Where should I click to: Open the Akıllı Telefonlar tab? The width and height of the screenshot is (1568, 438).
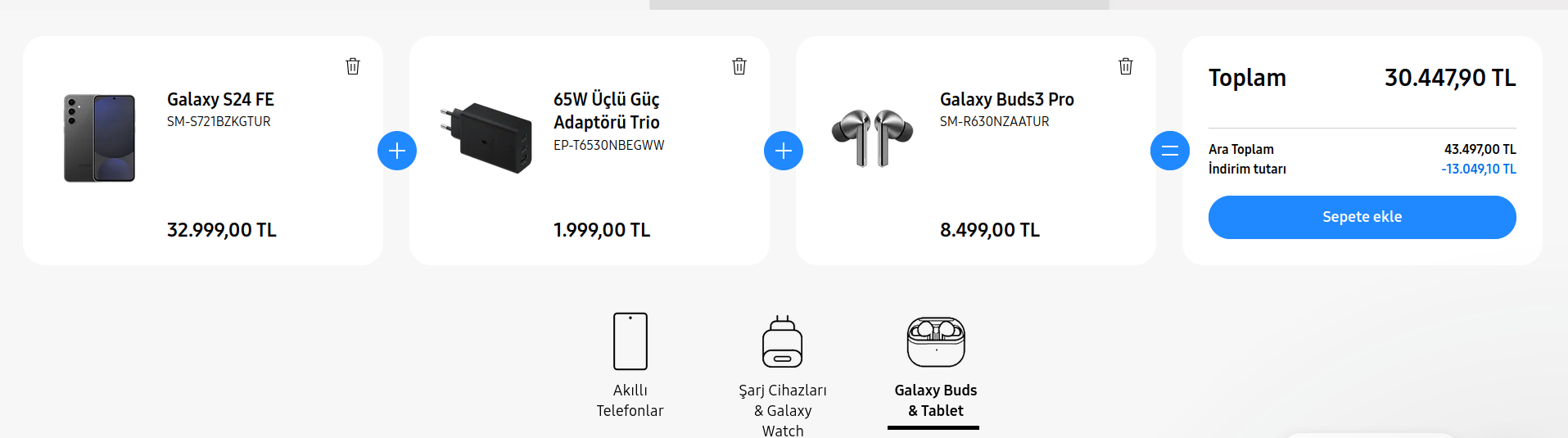(630, 400)
